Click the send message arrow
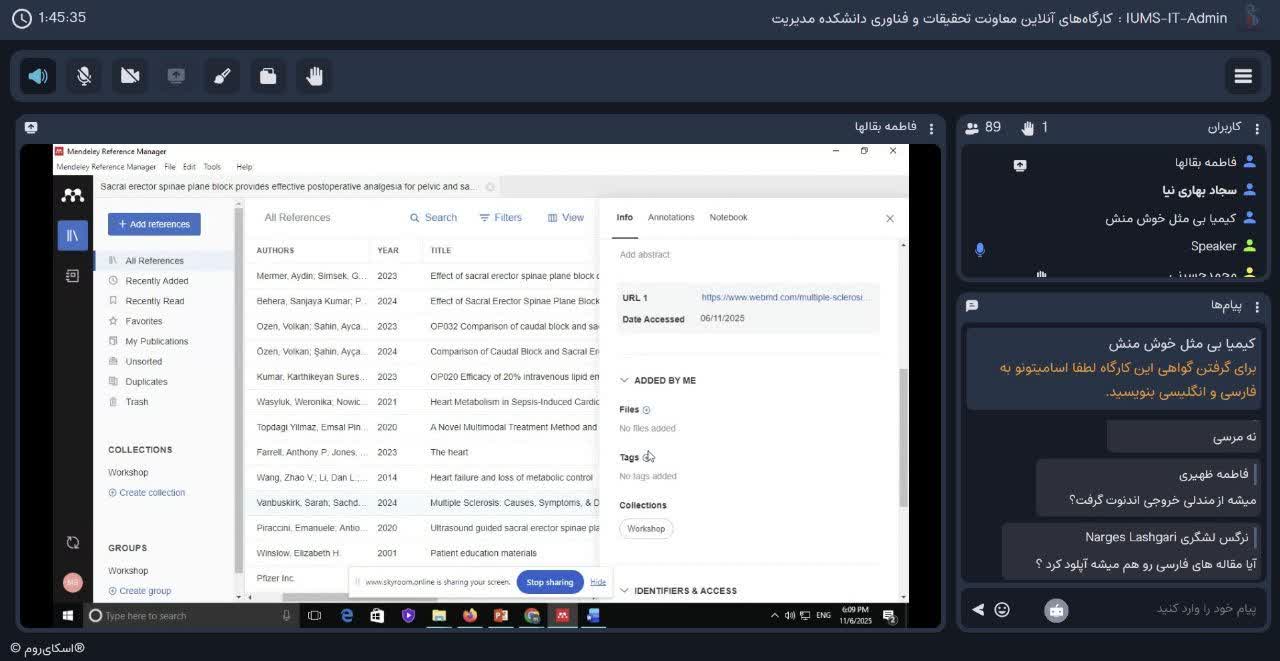1280x661 pixels. point(978,609)
